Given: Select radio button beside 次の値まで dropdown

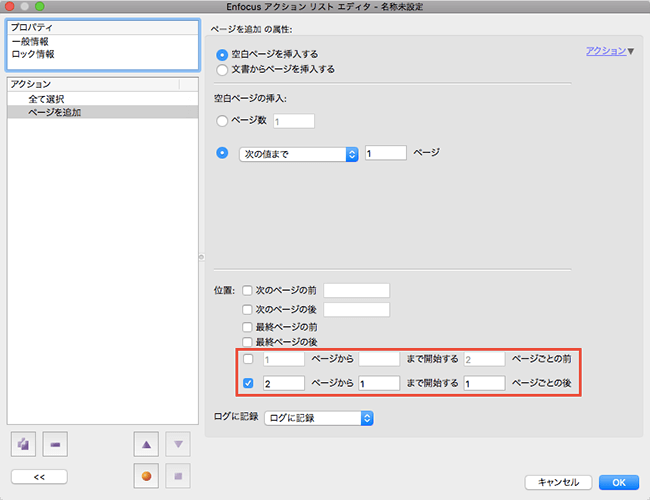Looking at the screenshot, I should click(x=222, y=153).
